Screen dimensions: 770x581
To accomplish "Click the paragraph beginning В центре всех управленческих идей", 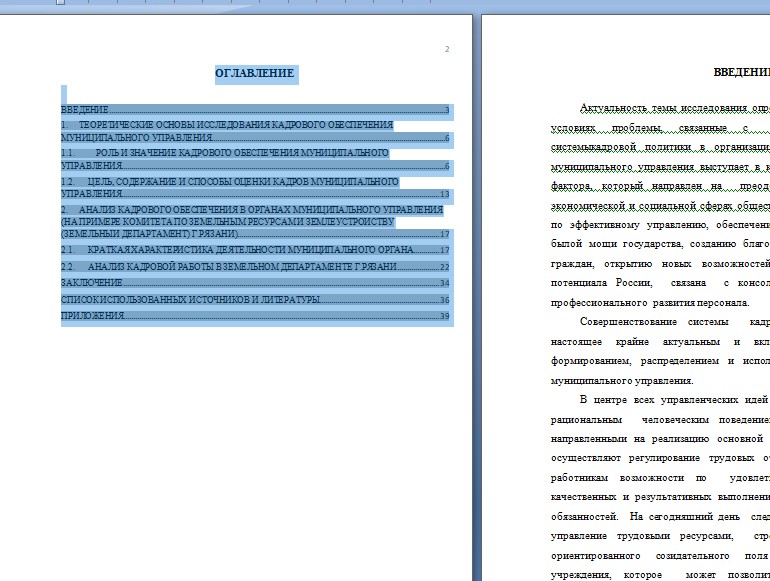I will [x=660, y=487].
